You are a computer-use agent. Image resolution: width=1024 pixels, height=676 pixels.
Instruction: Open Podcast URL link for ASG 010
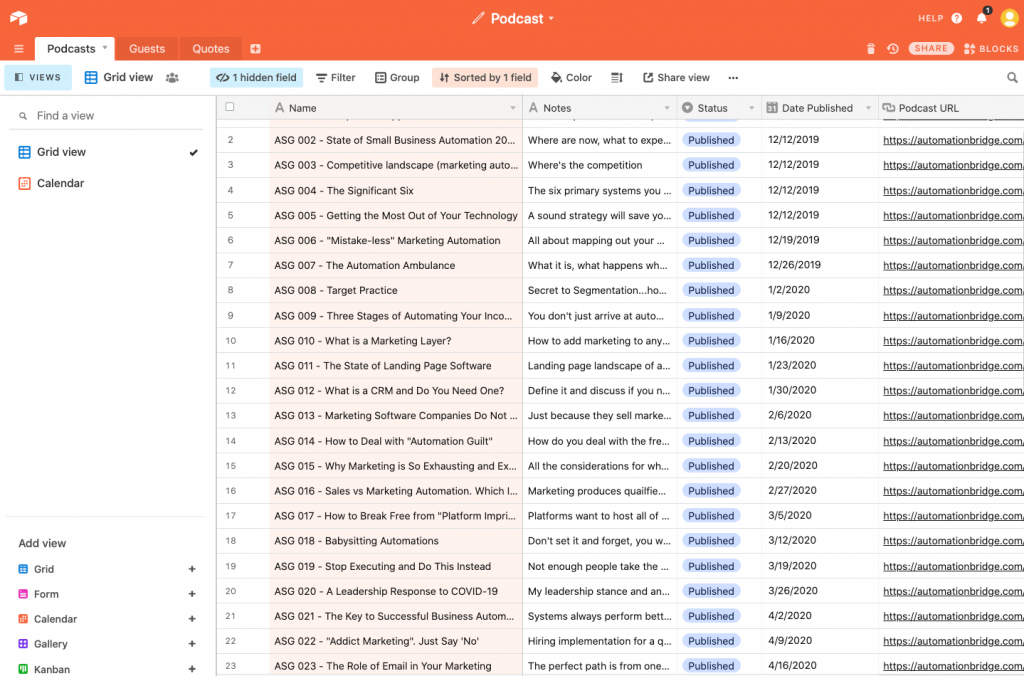tap(953, 341)
